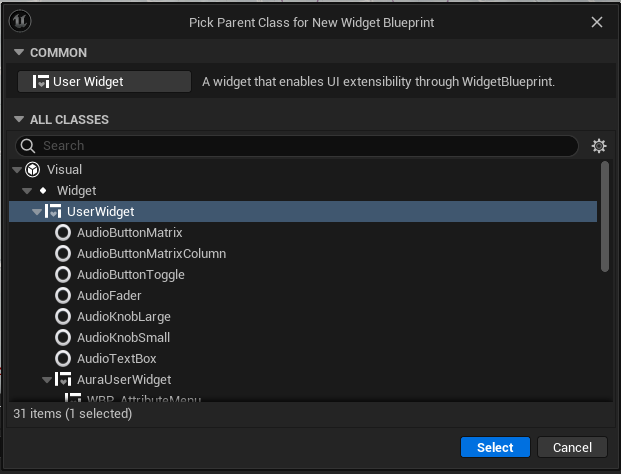Click the AuraUserWidget blueprint icon
This screenshot has width=621, height=474.
63,380
